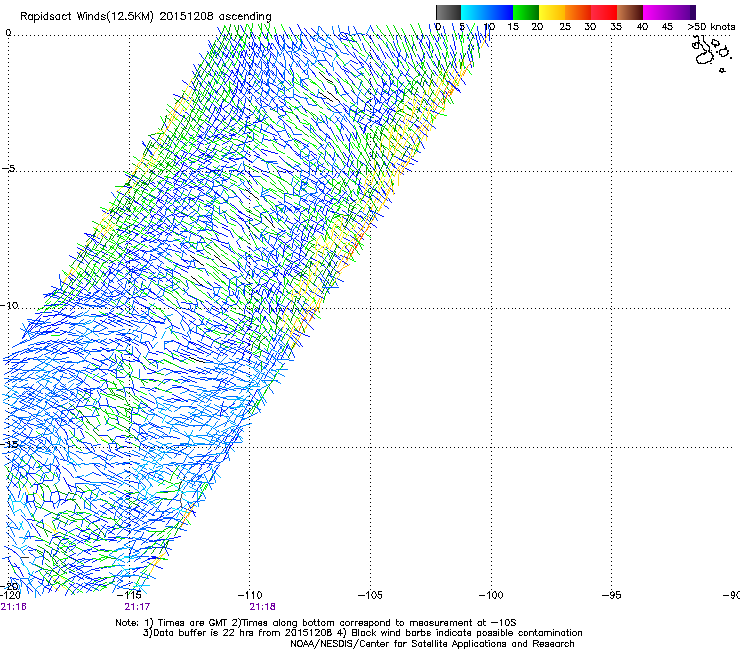Click the yellow 20-25 knots color bar segment
The image size is (740, 650).
pyautogui.click(x=552, y=12)
